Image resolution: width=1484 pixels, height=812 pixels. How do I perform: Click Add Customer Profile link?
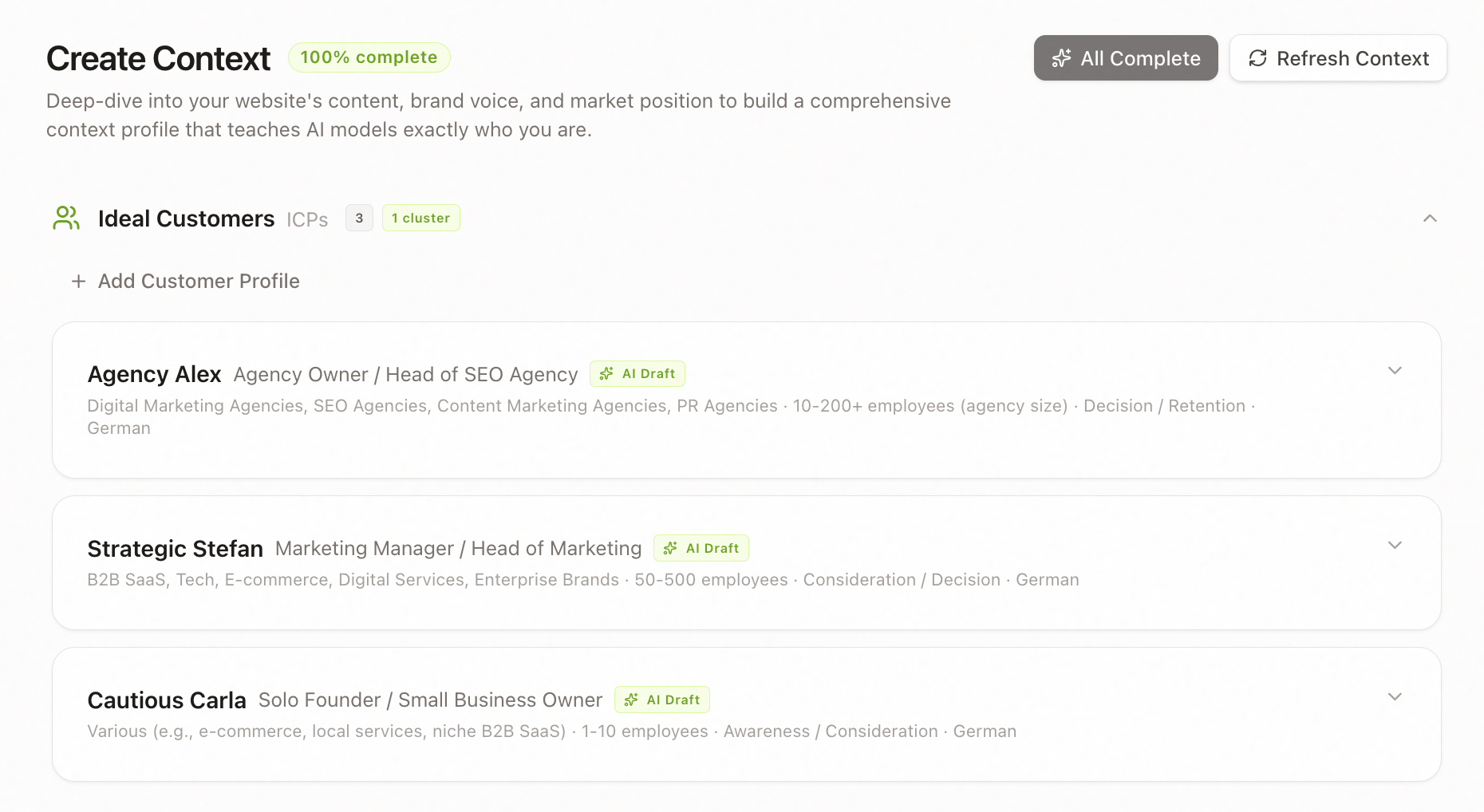[x=199, y=282]
